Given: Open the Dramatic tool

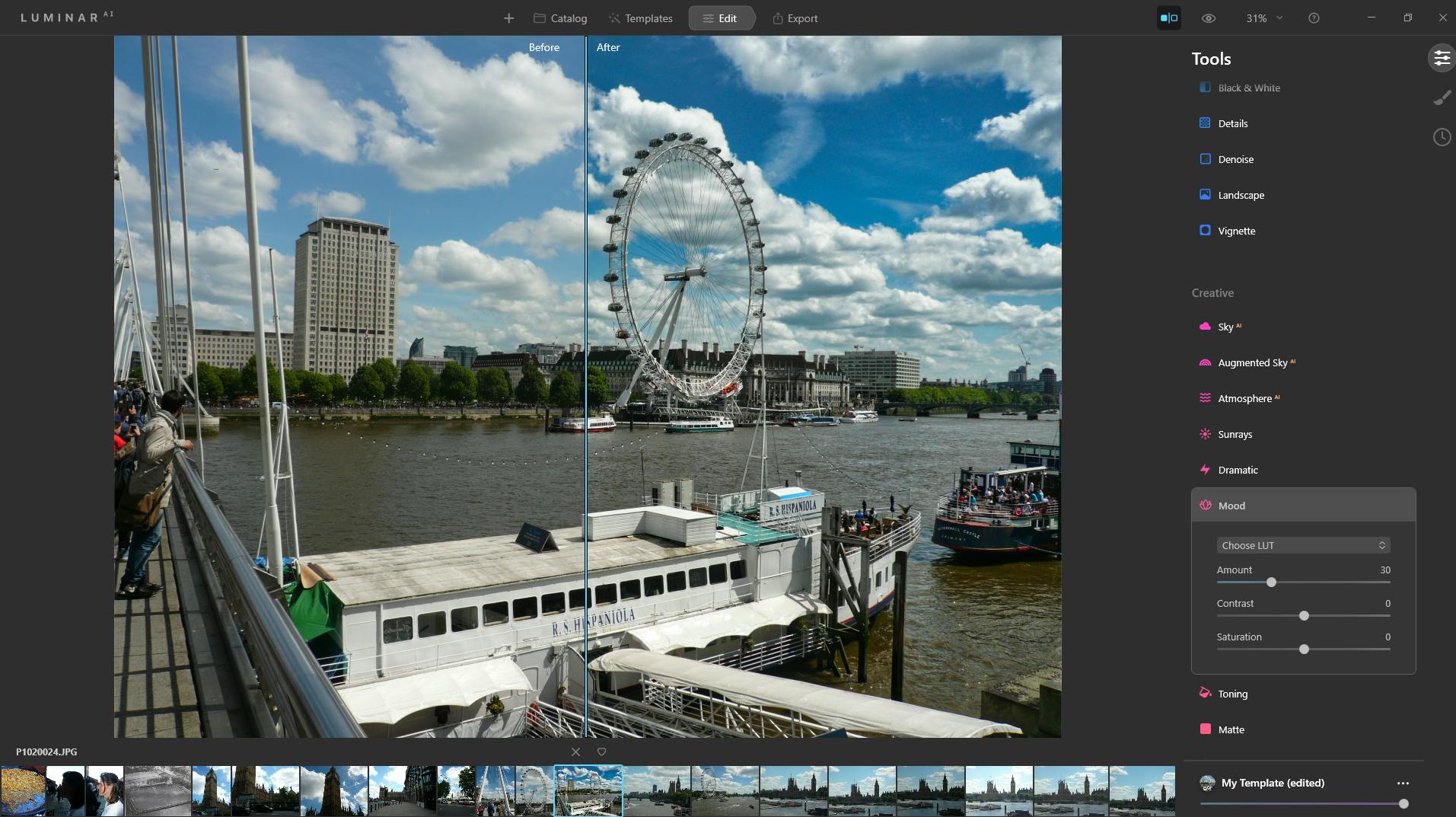Looking at the screenshot, I should coord(1237,470).
